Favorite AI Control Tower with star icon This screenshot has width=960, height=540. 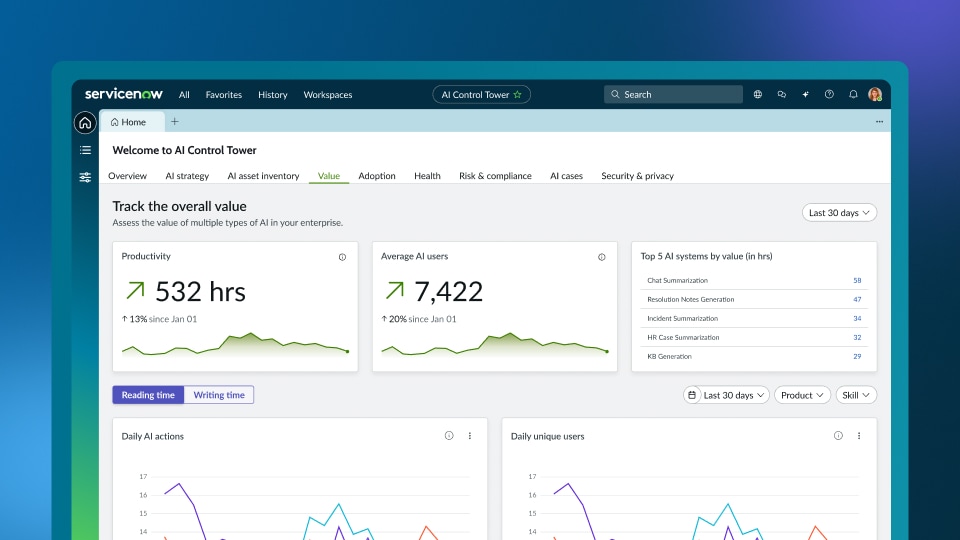coord(517,95)
